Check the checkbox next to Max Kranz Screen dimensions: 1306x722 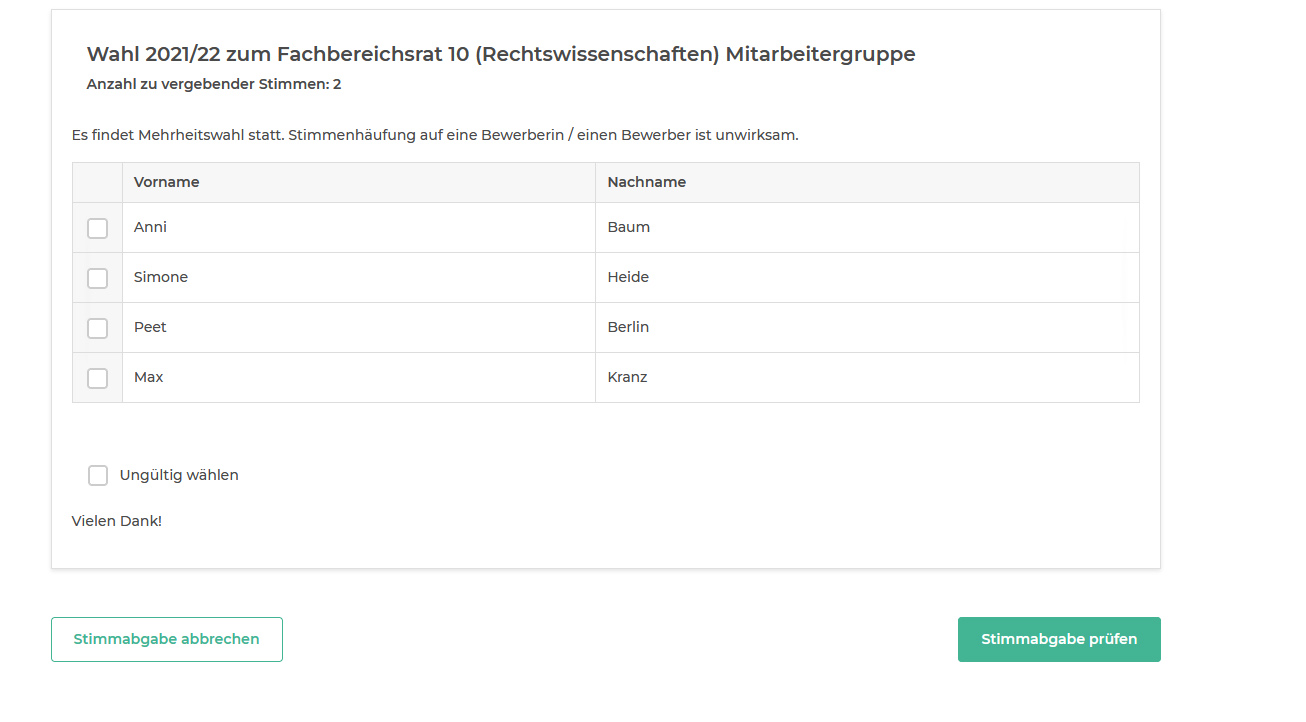click(x=97, y=378)
